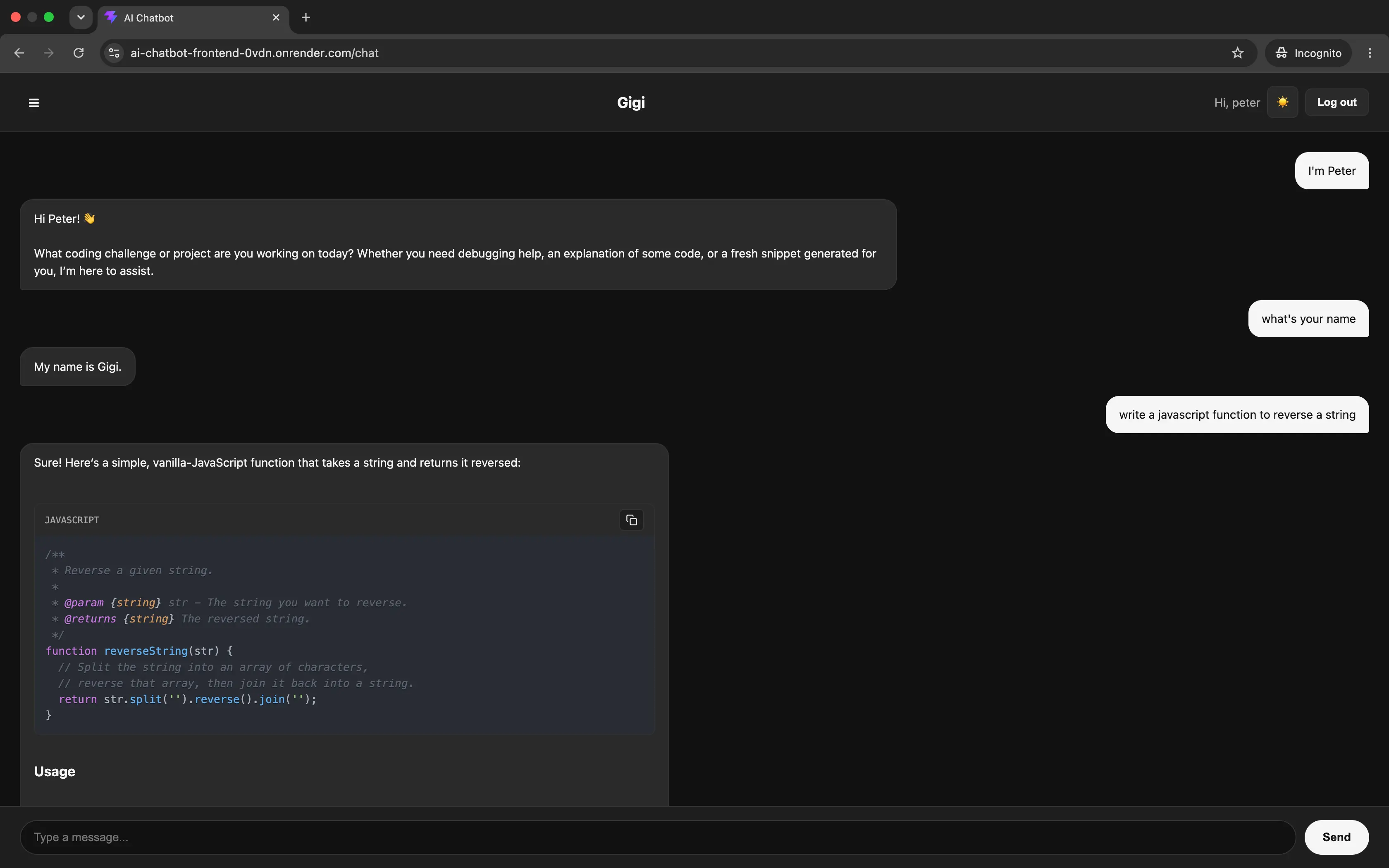Screen dimensions: 1389x868
Task: Click the '// Split the string into an array' comment
Action: click(213, 667)
